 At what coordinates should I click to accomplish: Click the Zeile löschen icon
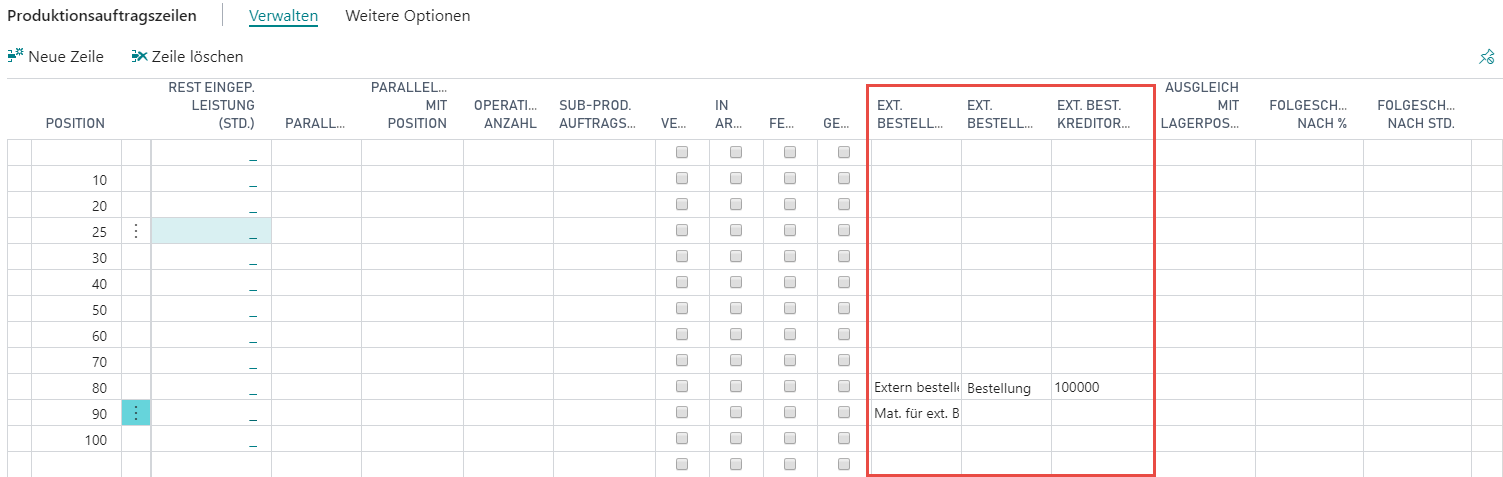coord(139,57)
